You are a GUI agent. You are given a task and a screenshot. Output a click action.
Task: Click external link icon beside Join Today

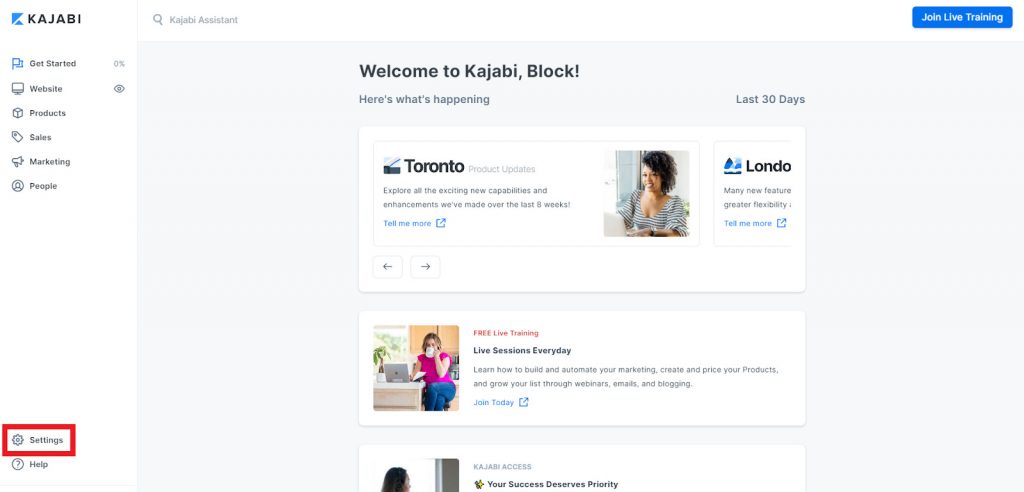pos(524,402)
